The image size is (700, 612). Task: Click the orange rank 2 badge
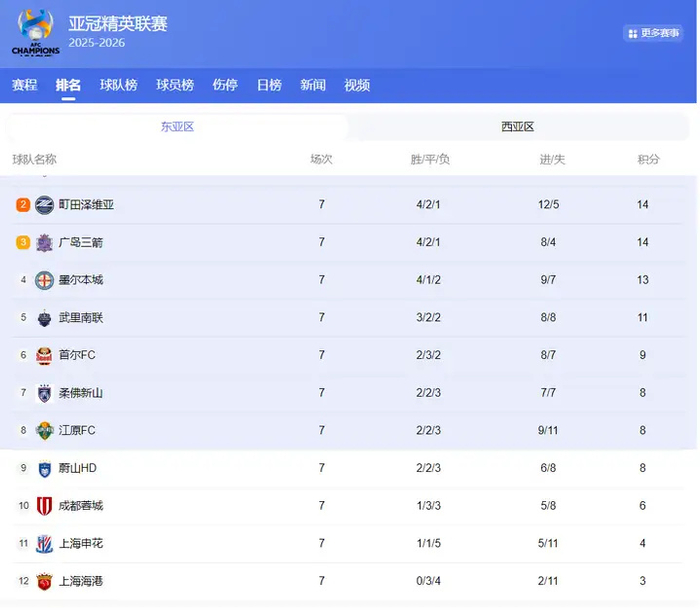click(23, 205)
